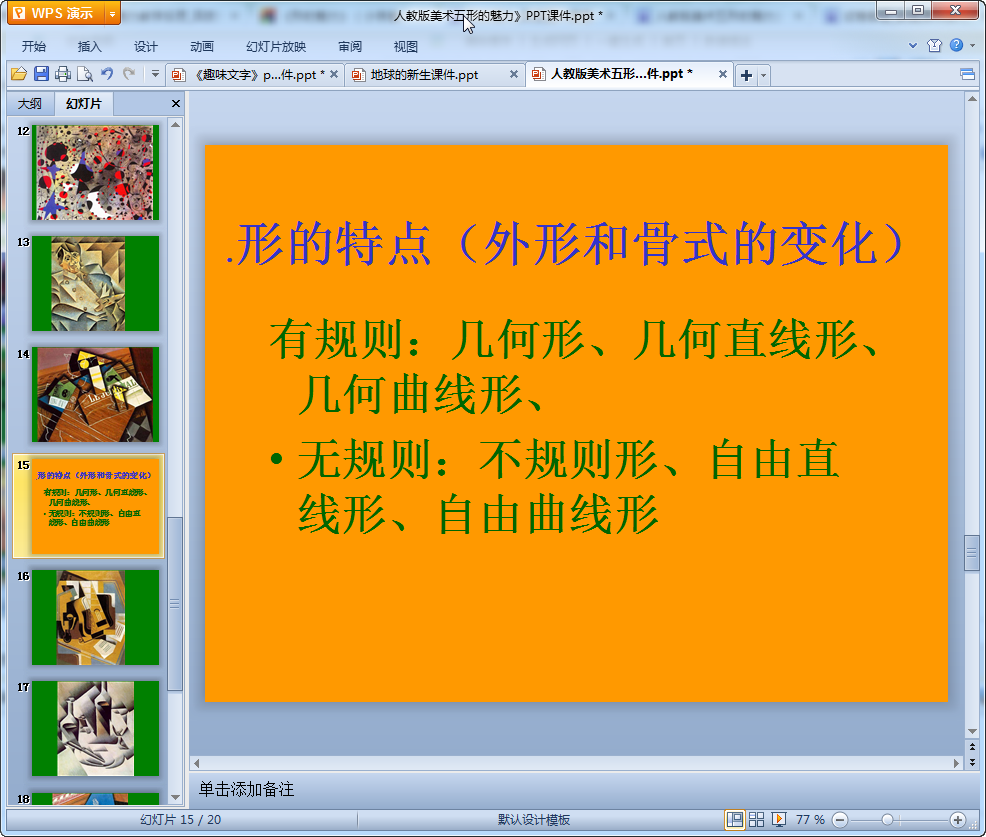Close the 人教版美术五形 document tab

point(723,74)
